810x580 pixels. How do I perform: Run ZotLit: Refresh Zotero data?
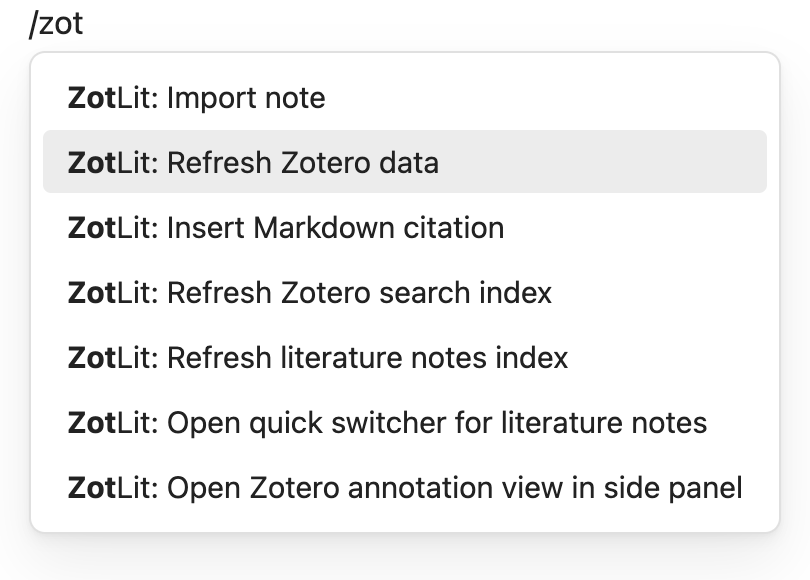click(404, 162)
